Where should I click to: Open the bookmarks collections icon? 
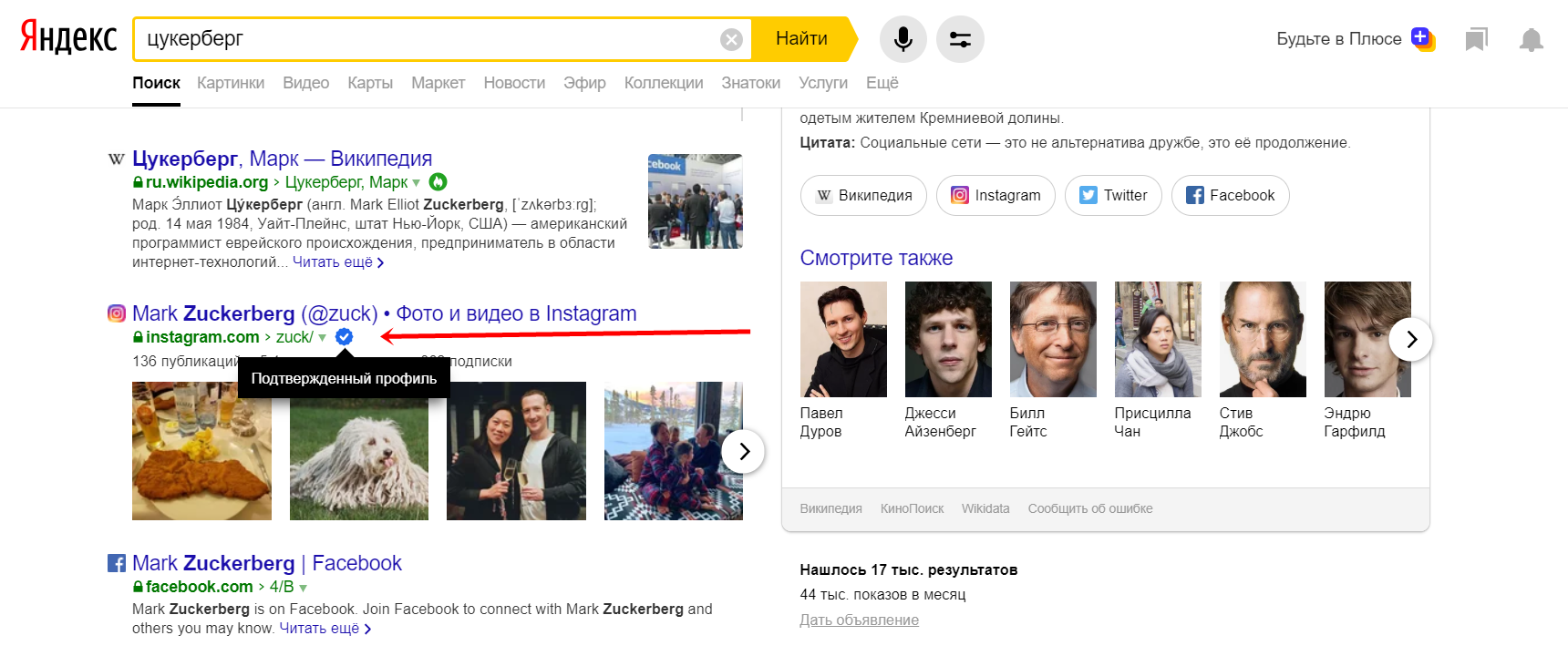coord(1476,39)
